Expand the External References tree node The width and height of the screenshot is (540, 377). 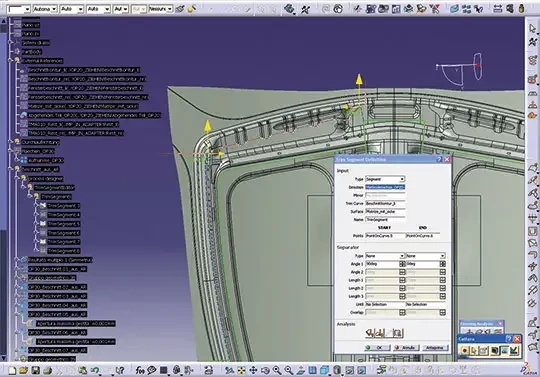click(10, 61)
